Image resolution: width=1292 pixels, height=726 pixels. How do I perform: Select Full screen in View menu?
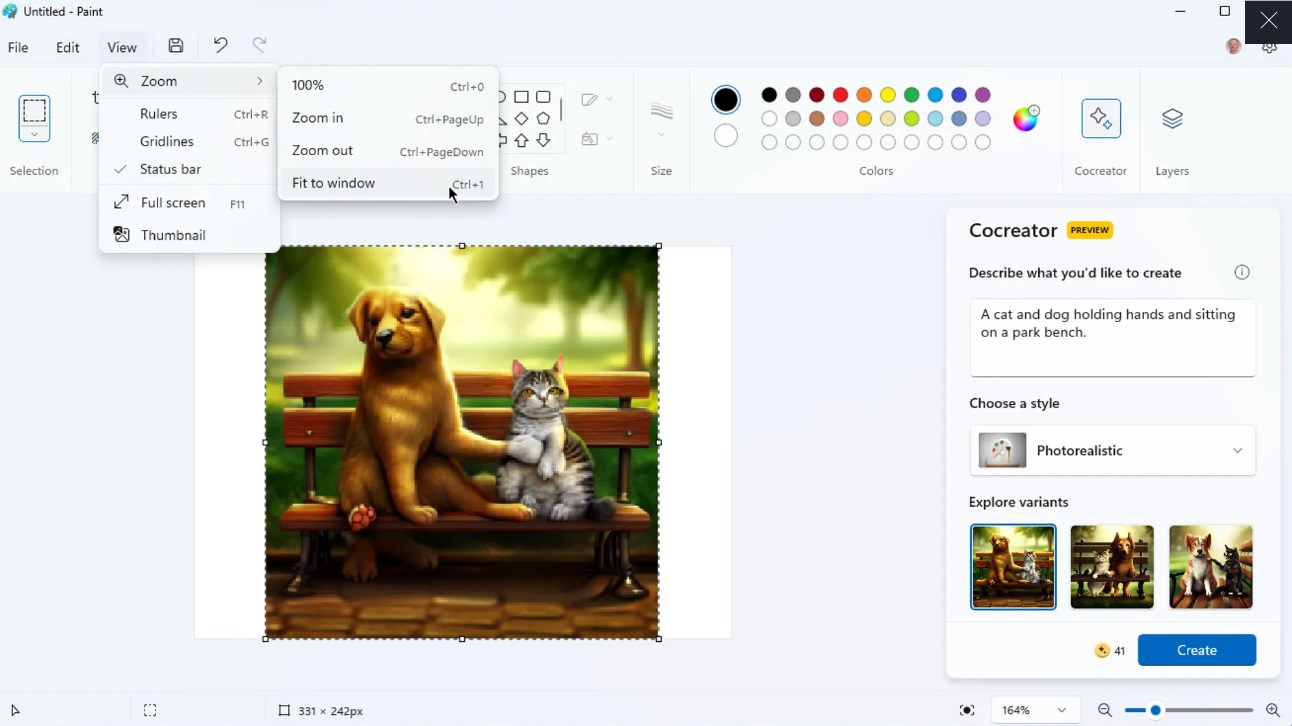point(189,203)
